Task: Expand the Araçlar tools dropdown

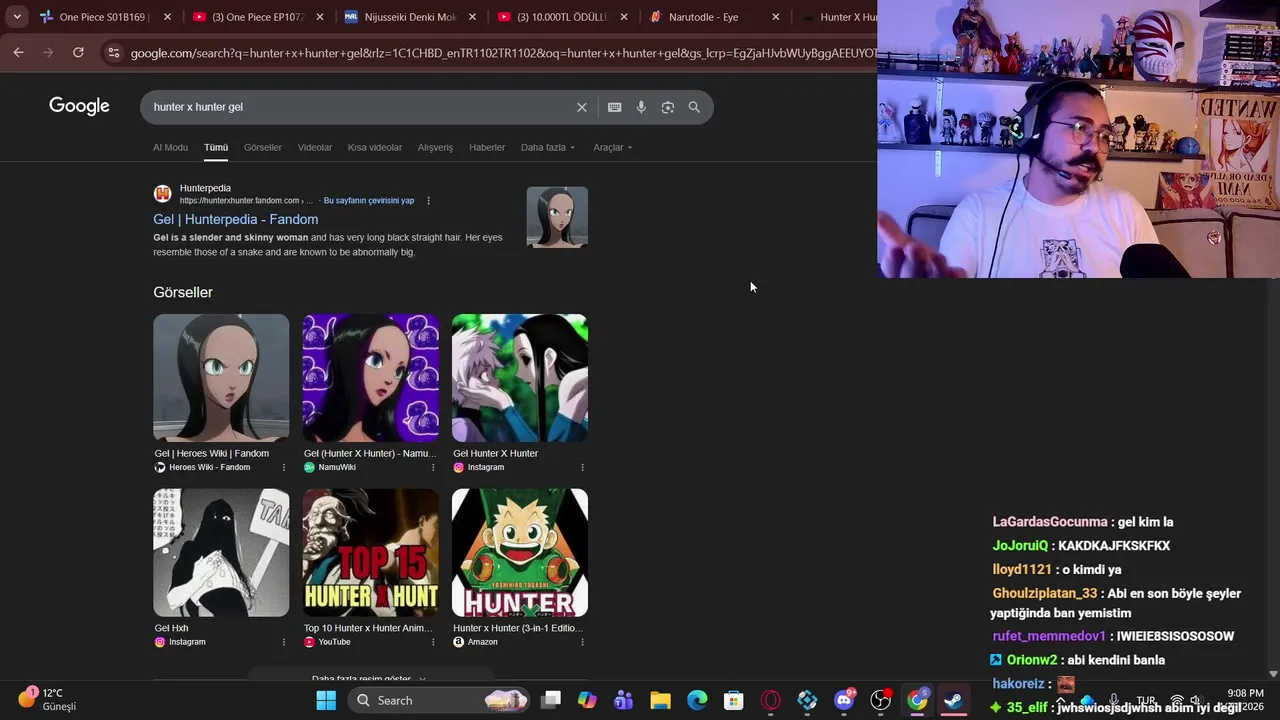Action: pyautogui.click(x=613, y=147)
